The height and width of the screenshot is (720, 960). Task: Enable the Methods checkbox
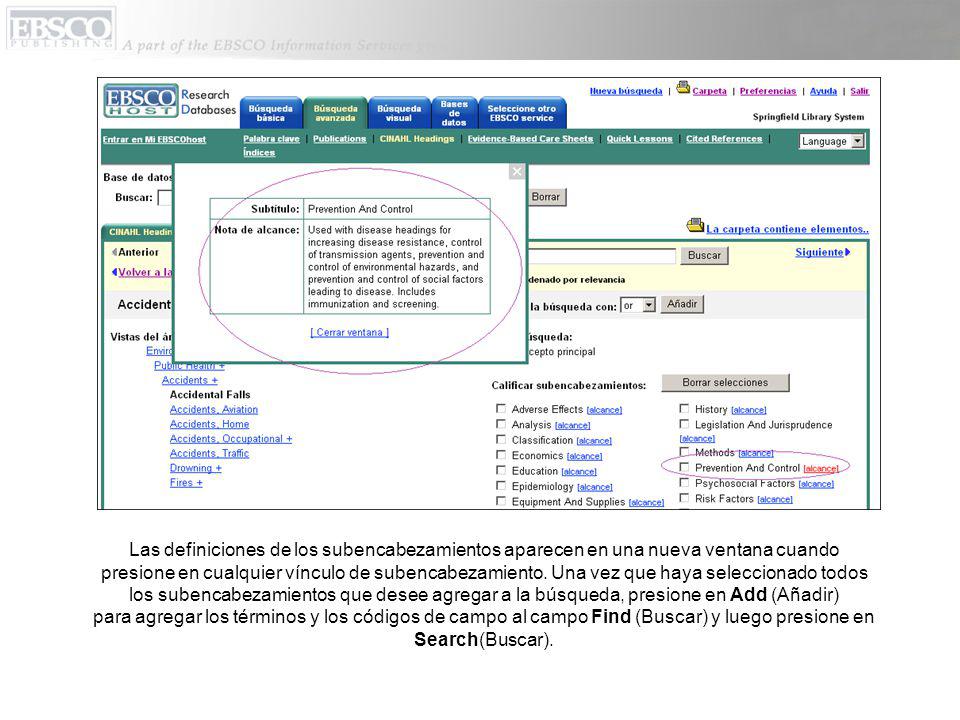[684, 452]
